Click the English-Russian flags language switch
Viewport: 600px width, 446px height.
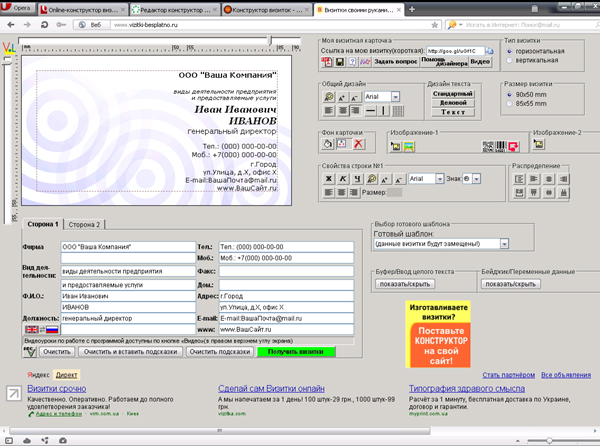coord(40,330)
